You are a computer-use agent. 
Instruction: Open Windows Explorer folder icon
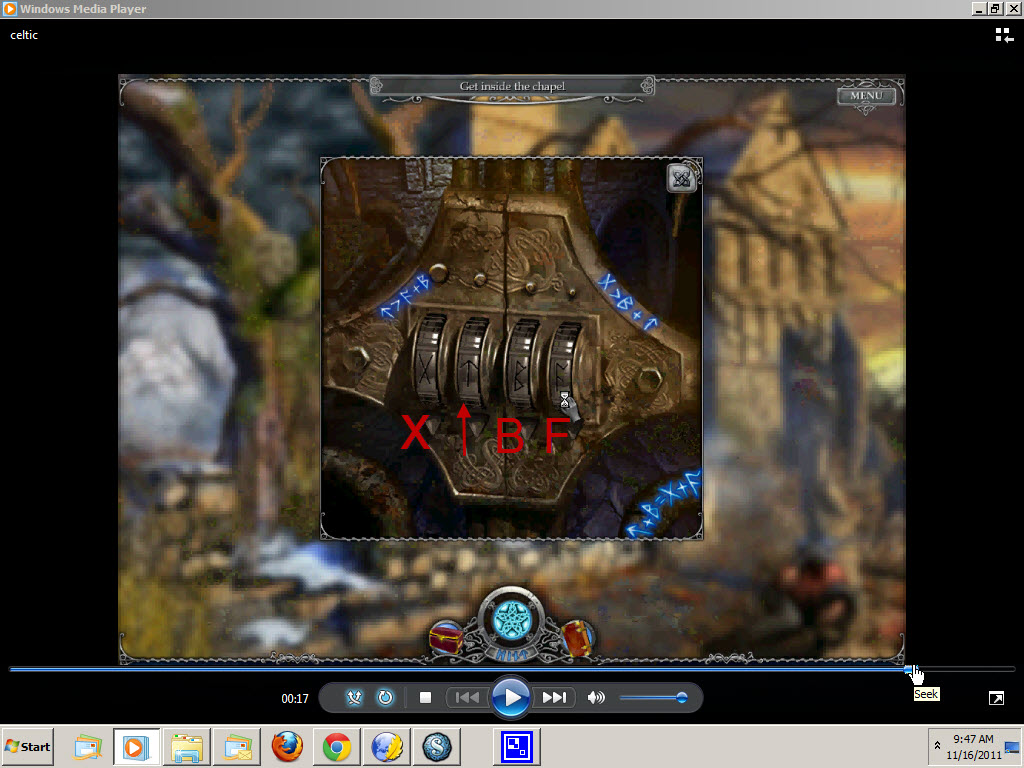(187, 747)
